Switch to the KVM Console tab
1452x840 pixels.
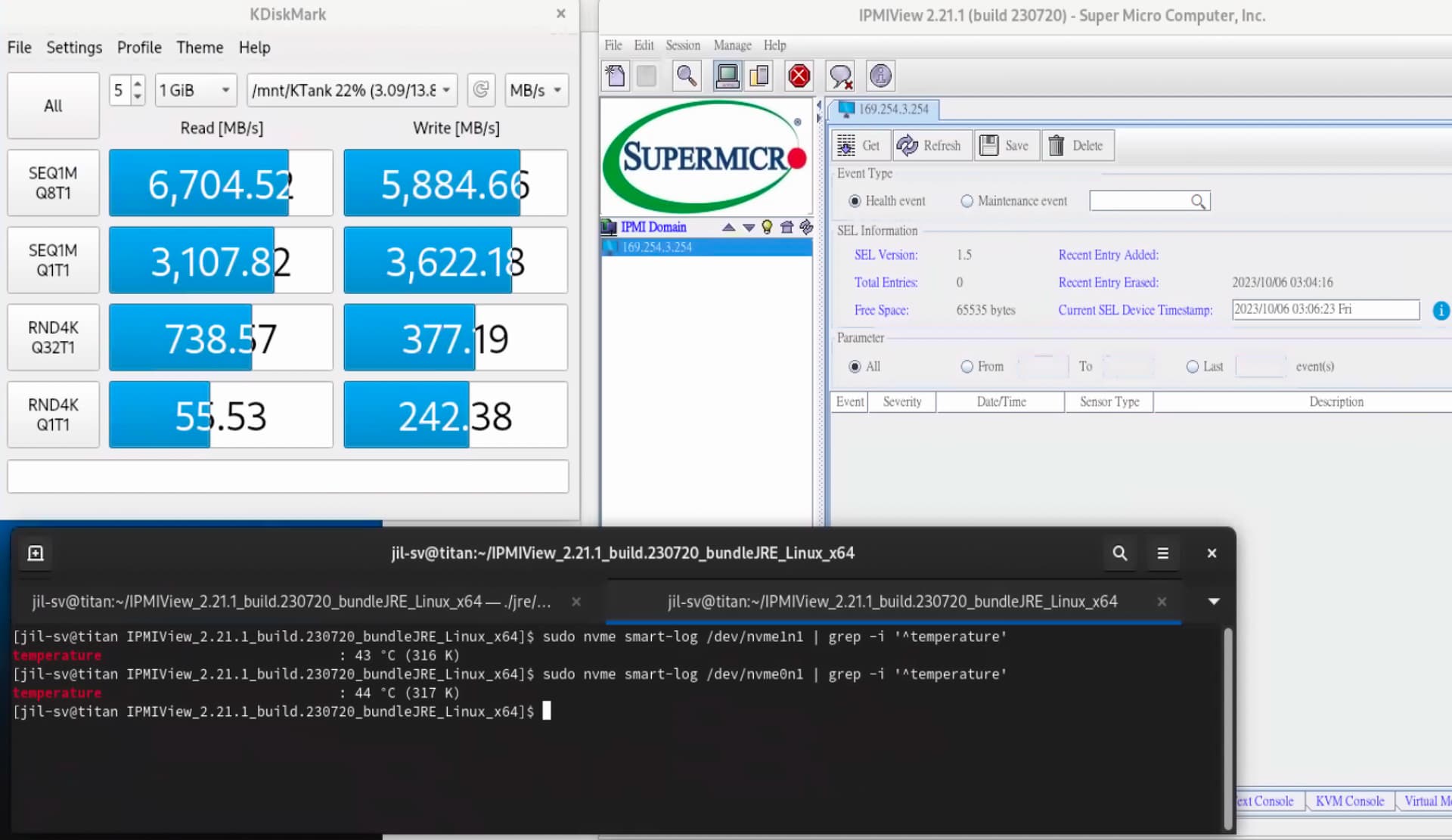(x=1349, y=801)
